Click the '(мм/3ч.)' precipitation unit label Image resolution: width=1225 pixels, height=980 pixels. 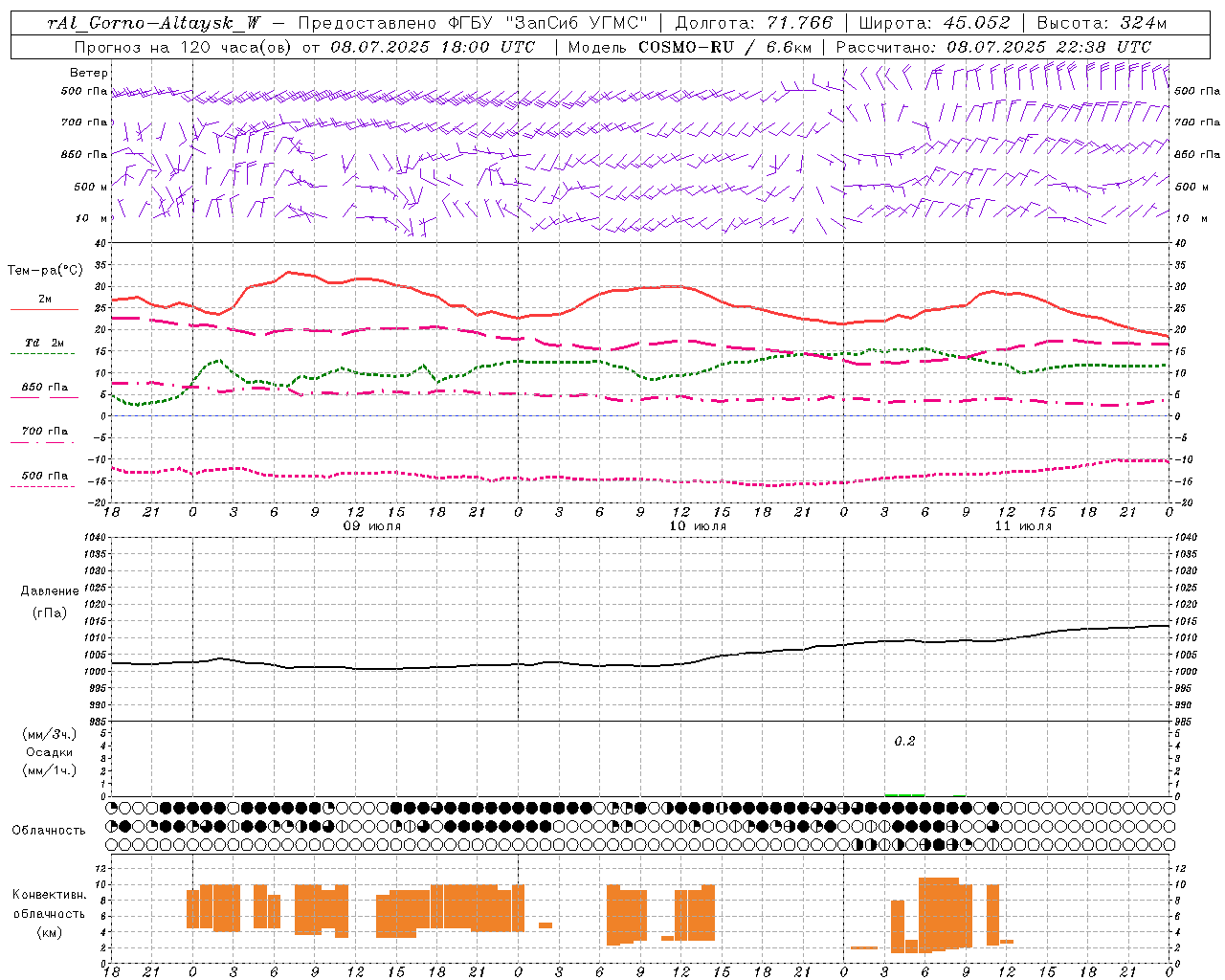[50, 734]
